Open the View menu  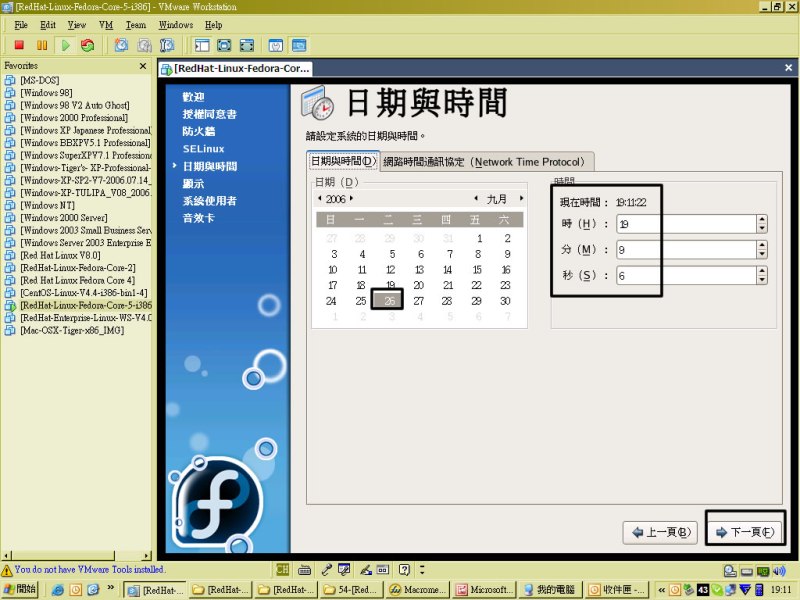pos(77,25)
